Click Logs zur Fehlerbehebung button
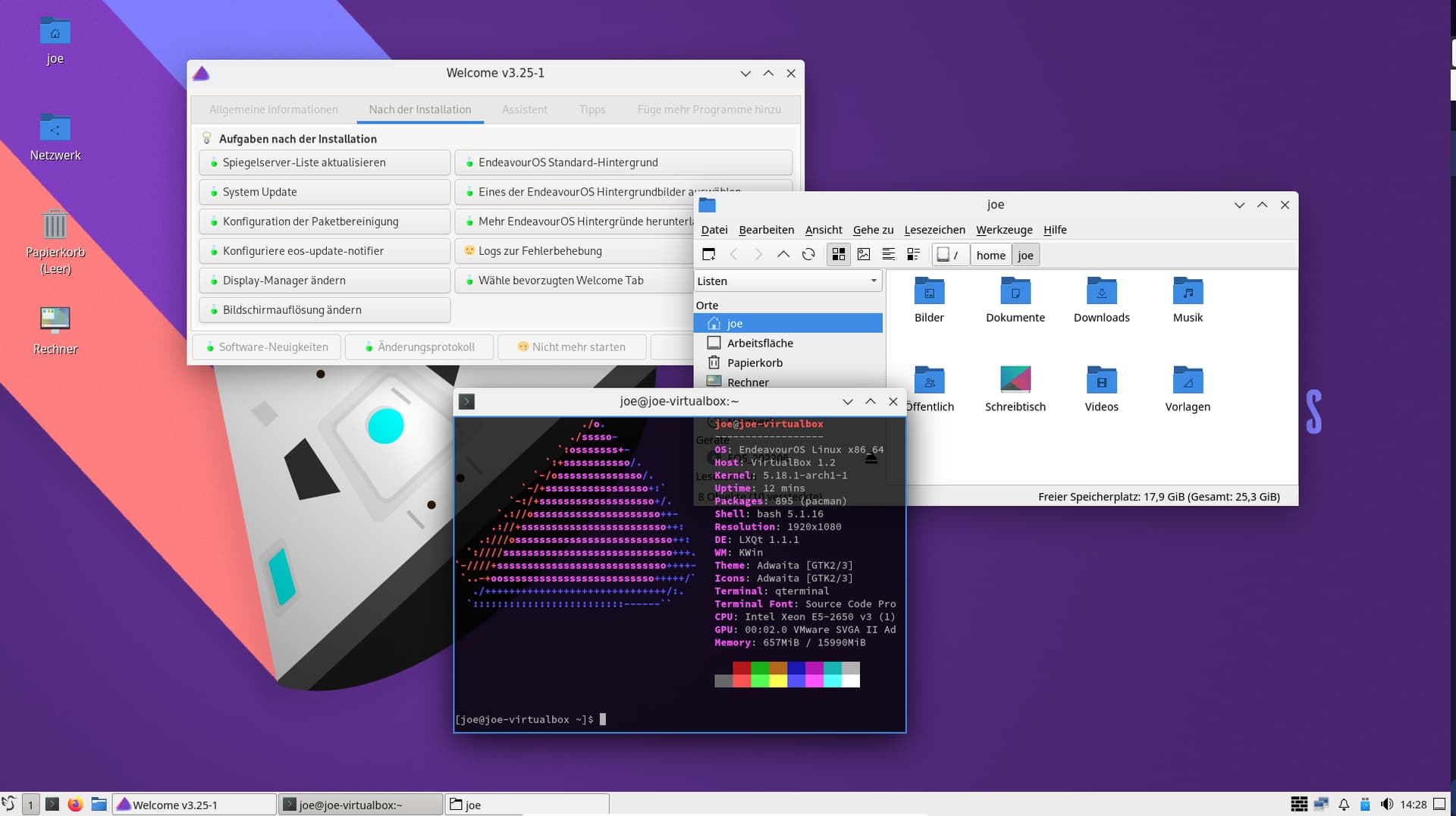 coord(574,251)
